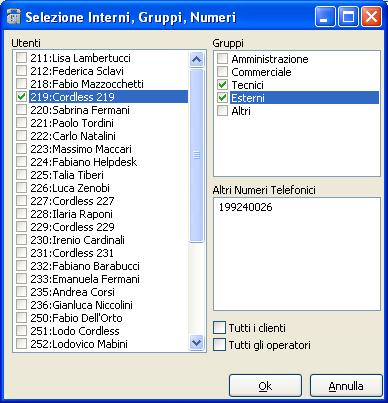The height and width of the screenshot is (403, 388).
Task: Minimize the Selezione Interni dialog
Action: (x=324, y=17)
